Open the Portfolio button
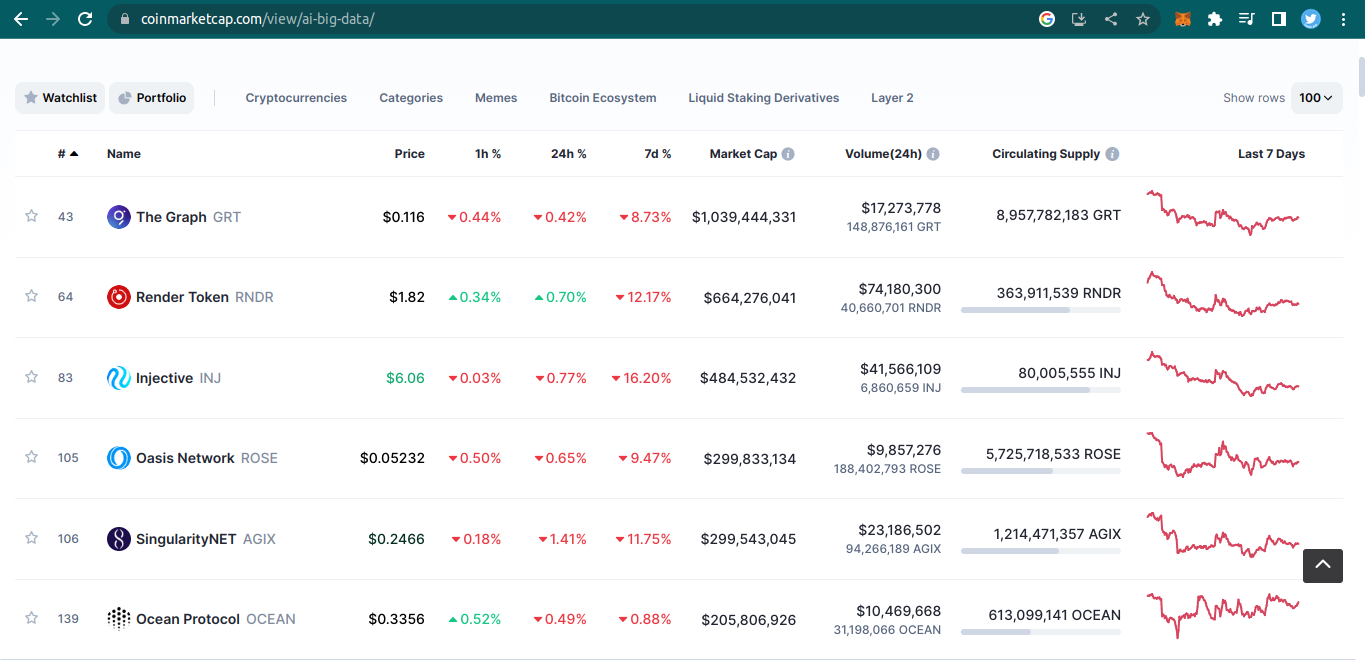The height and width of the screenshot is (660, 1365). pos(152,98)
